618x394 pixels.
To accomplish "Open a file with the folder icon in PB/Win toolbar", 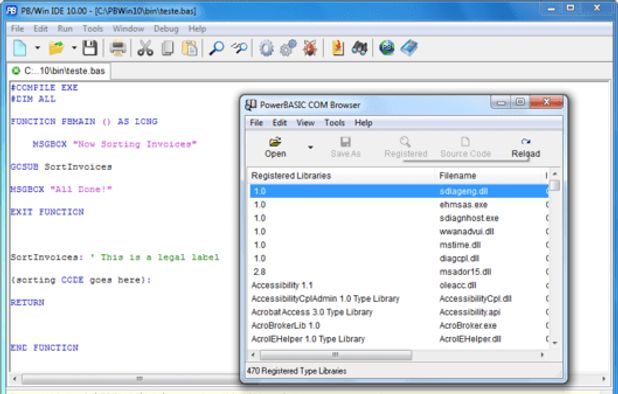I will [x=56, y=48].
